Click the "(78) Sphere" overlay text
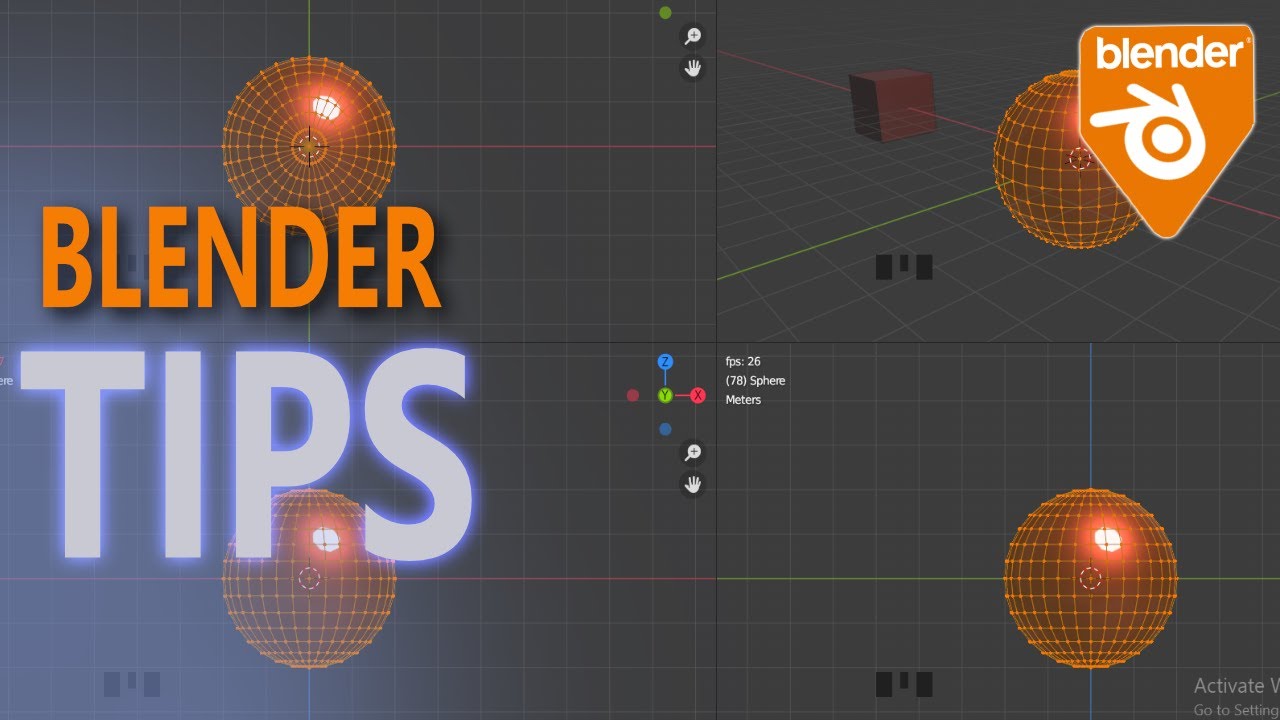The height and width of the screenshot is (720, 1280). tap(755, 381)
